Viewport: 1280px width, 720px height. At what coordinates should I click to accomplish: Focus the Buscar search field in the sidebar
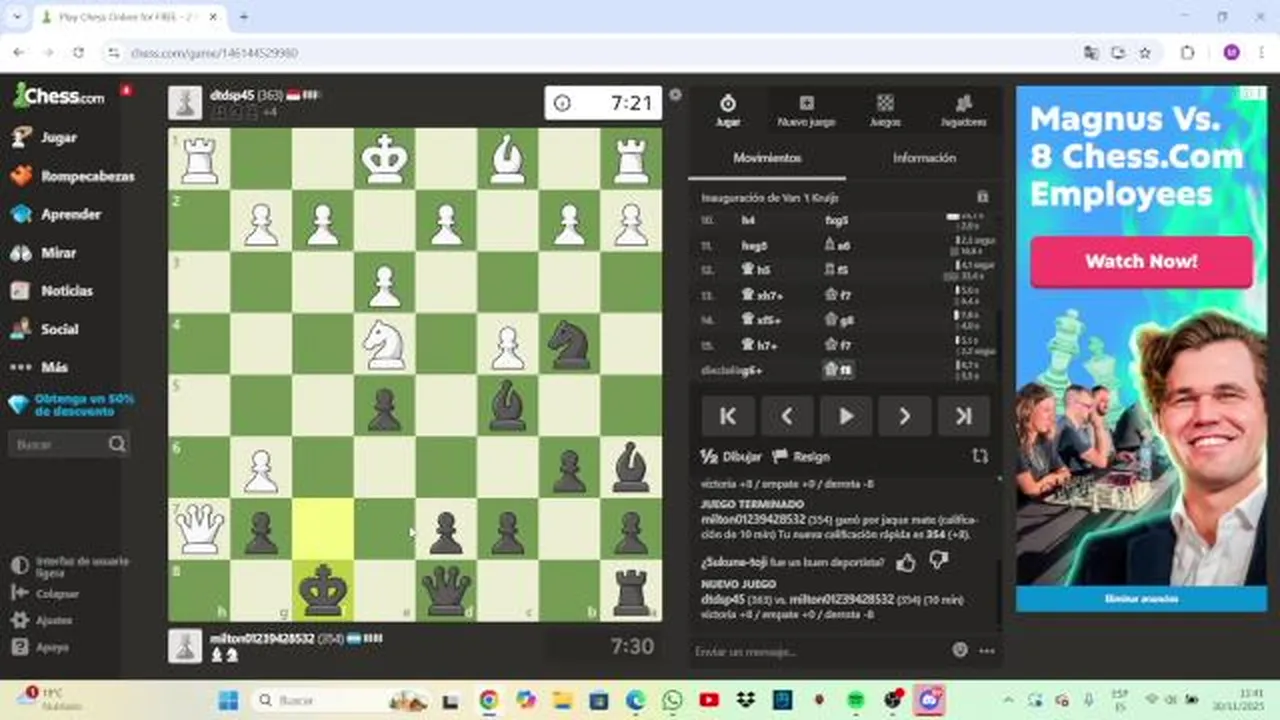68,444
